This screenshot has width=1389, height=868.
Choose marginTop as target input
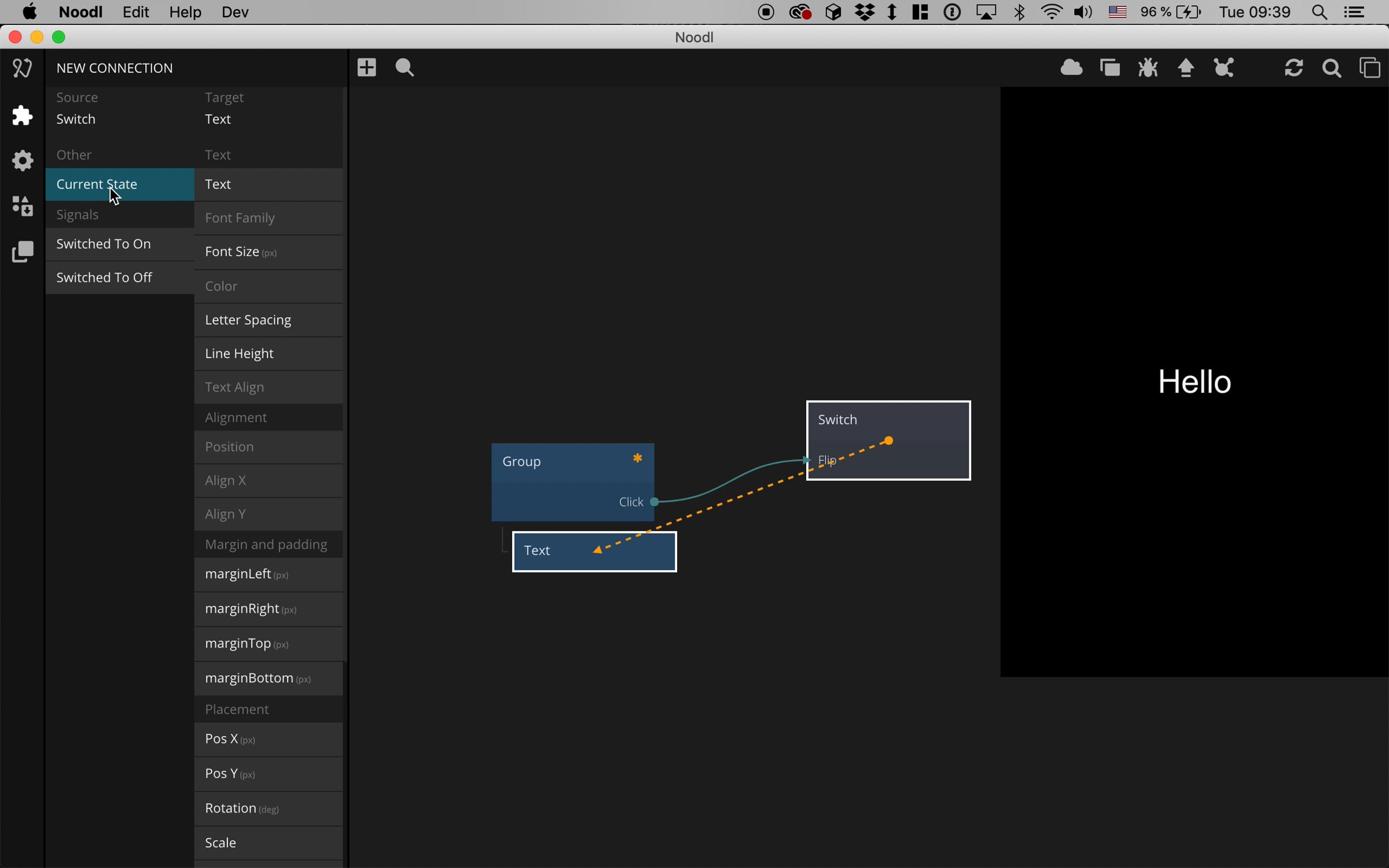click(269, 644)
